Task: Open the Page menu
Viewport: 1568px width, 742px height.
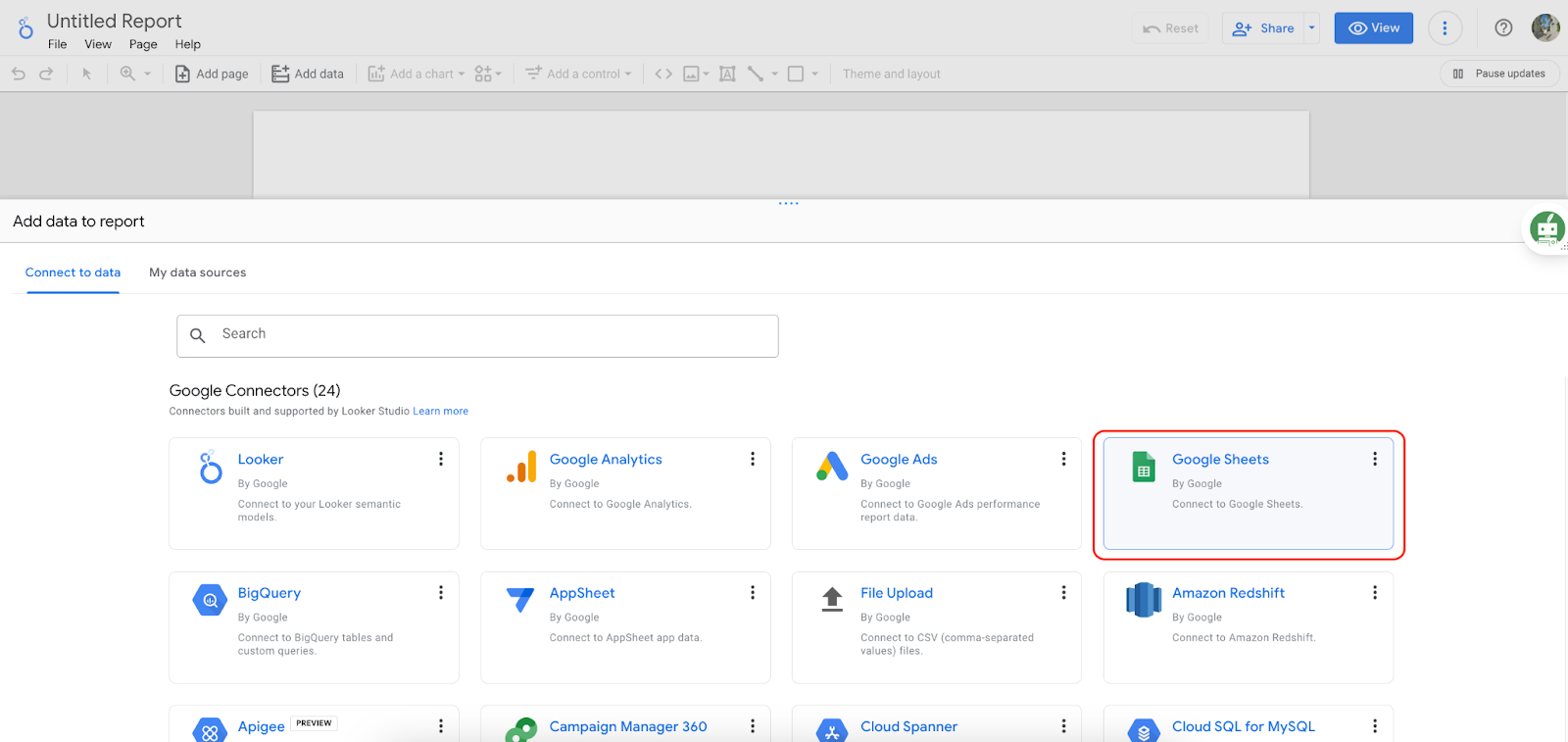Action: 143,44
